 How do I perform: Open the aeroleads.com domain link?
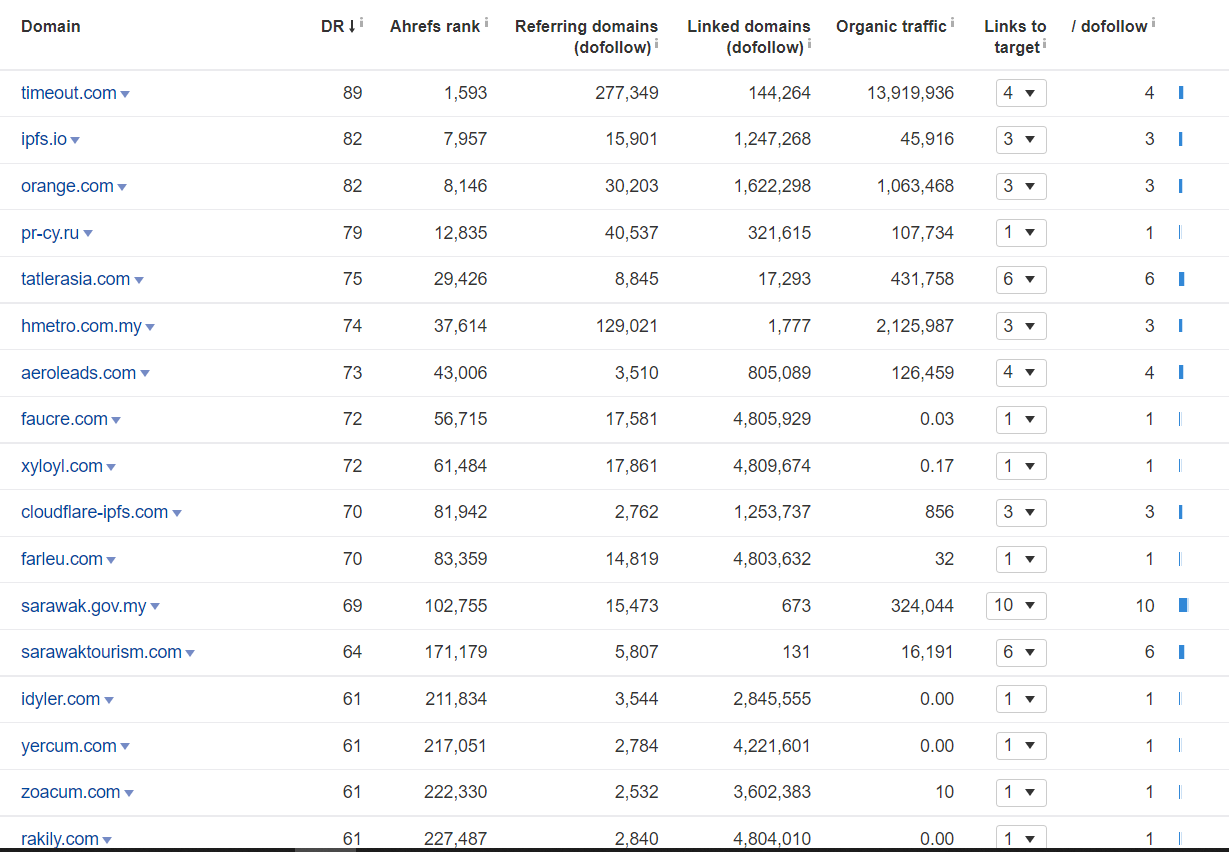tap(78, 373)
